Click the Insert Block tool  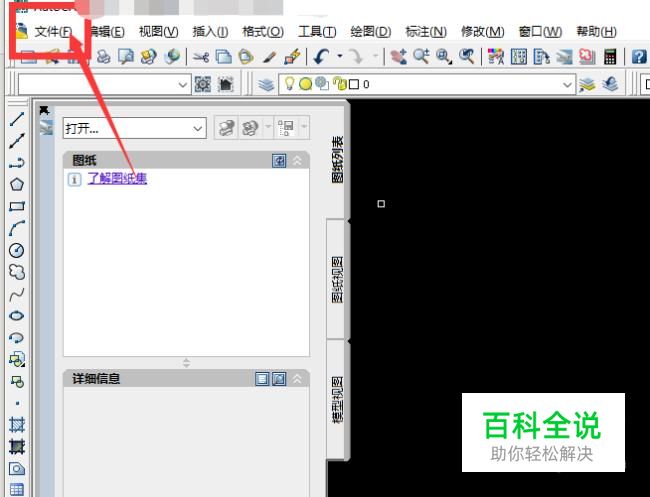click(17, 359)
